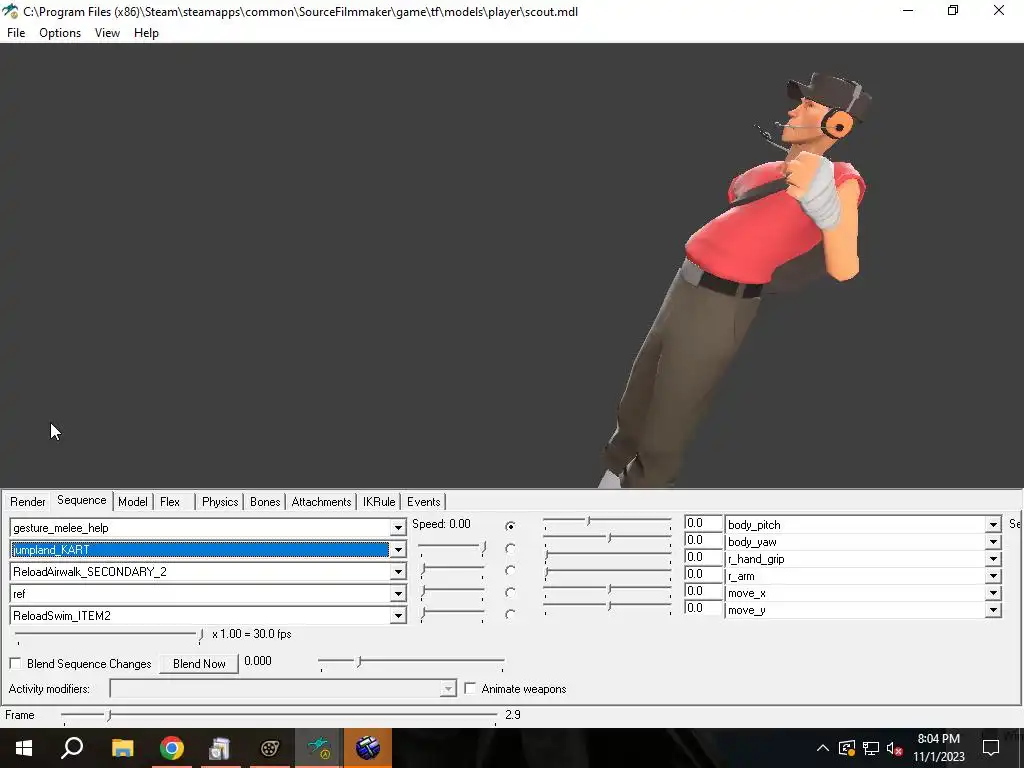Switch to the Model tab

[x=133, y=502]
